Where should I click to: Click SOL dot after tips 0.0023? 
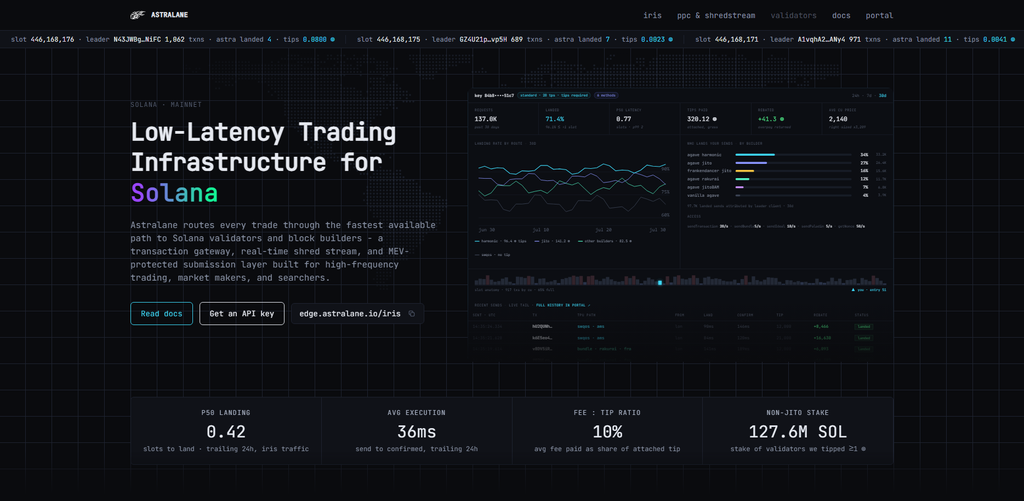pyautogui.click(x=670, y=39)
